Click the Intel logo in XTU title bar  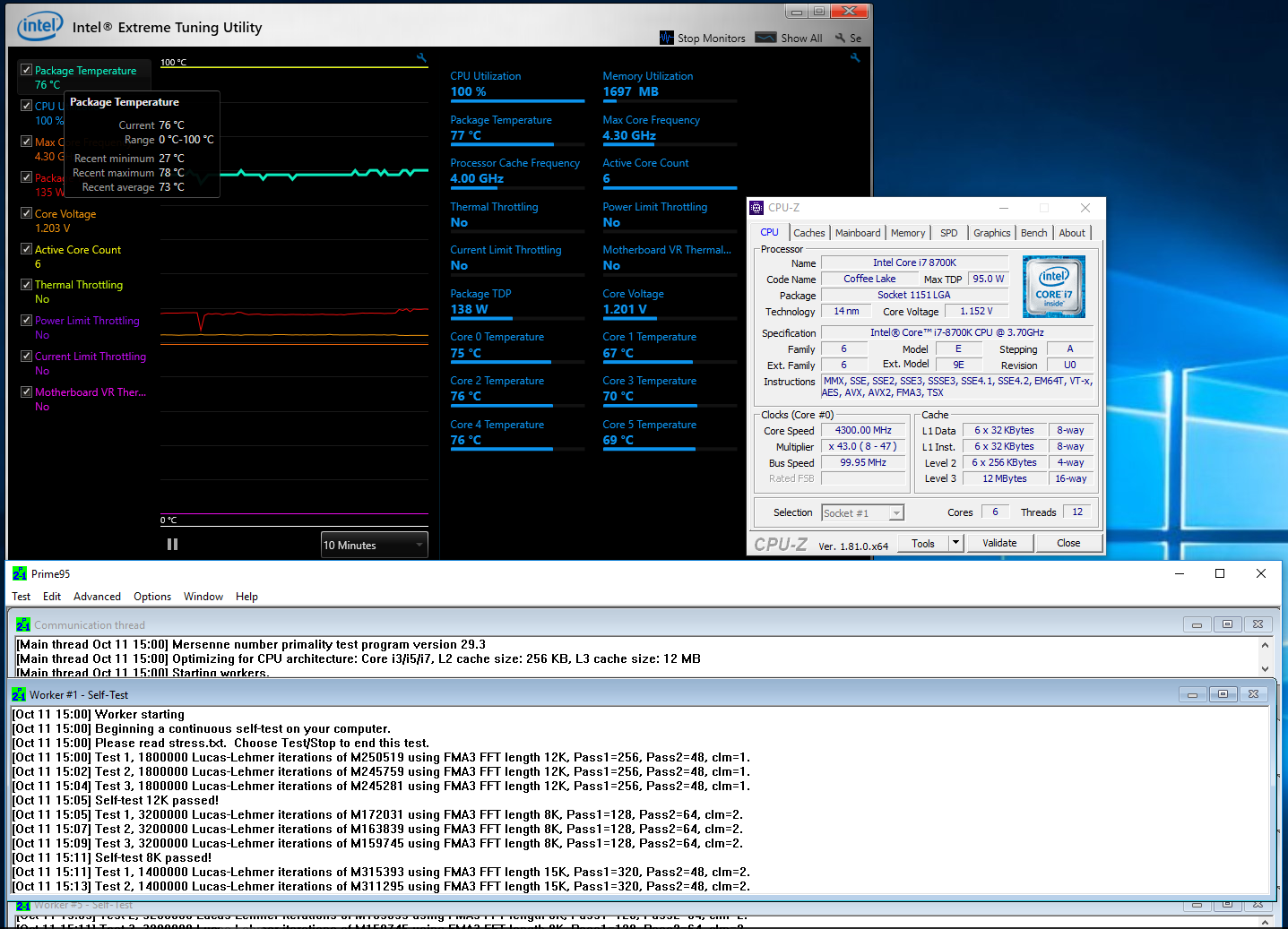(x=40, y=26)
